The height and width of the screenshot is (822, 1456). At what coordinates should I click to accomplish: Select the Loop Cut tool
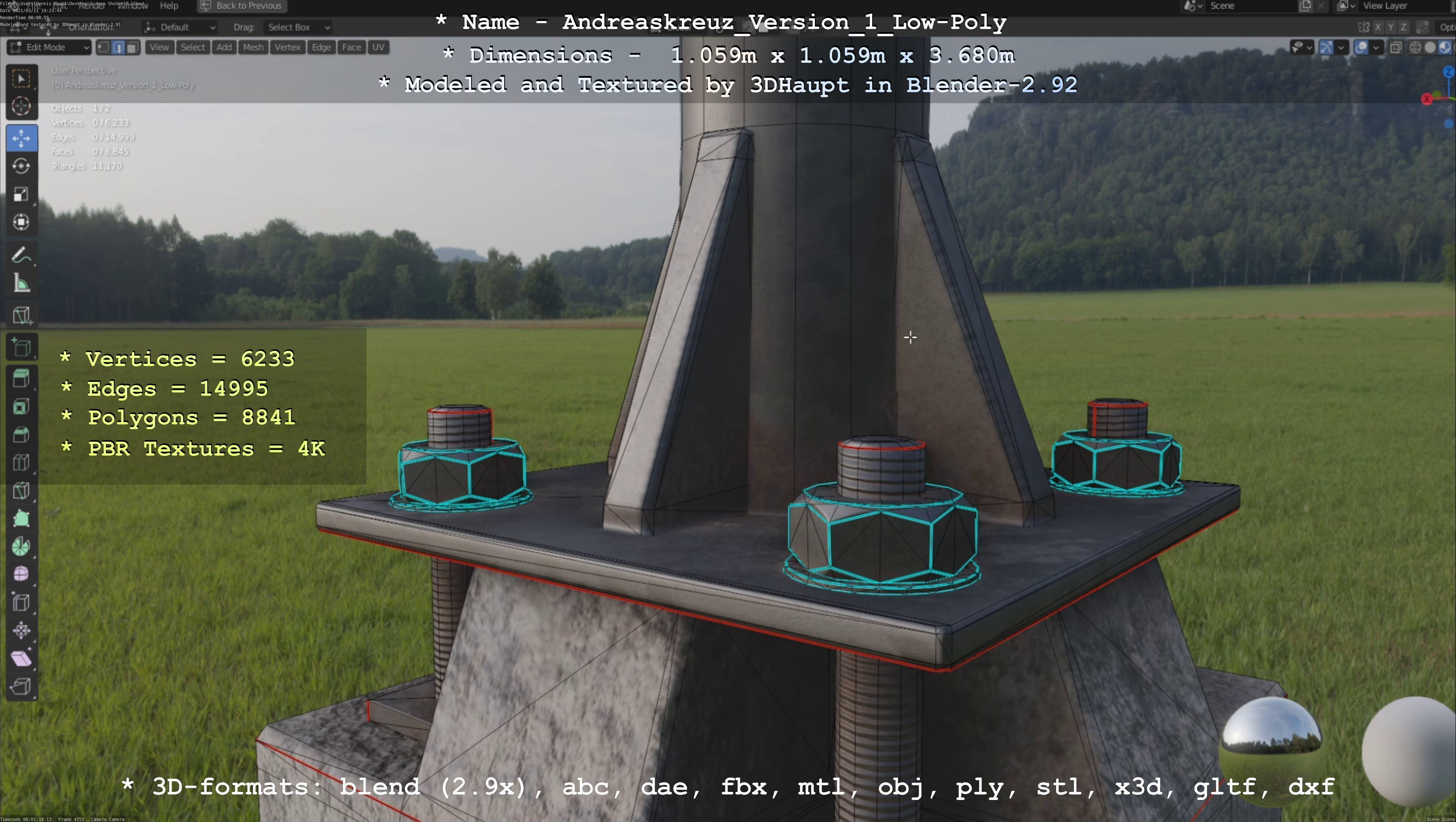21,463
